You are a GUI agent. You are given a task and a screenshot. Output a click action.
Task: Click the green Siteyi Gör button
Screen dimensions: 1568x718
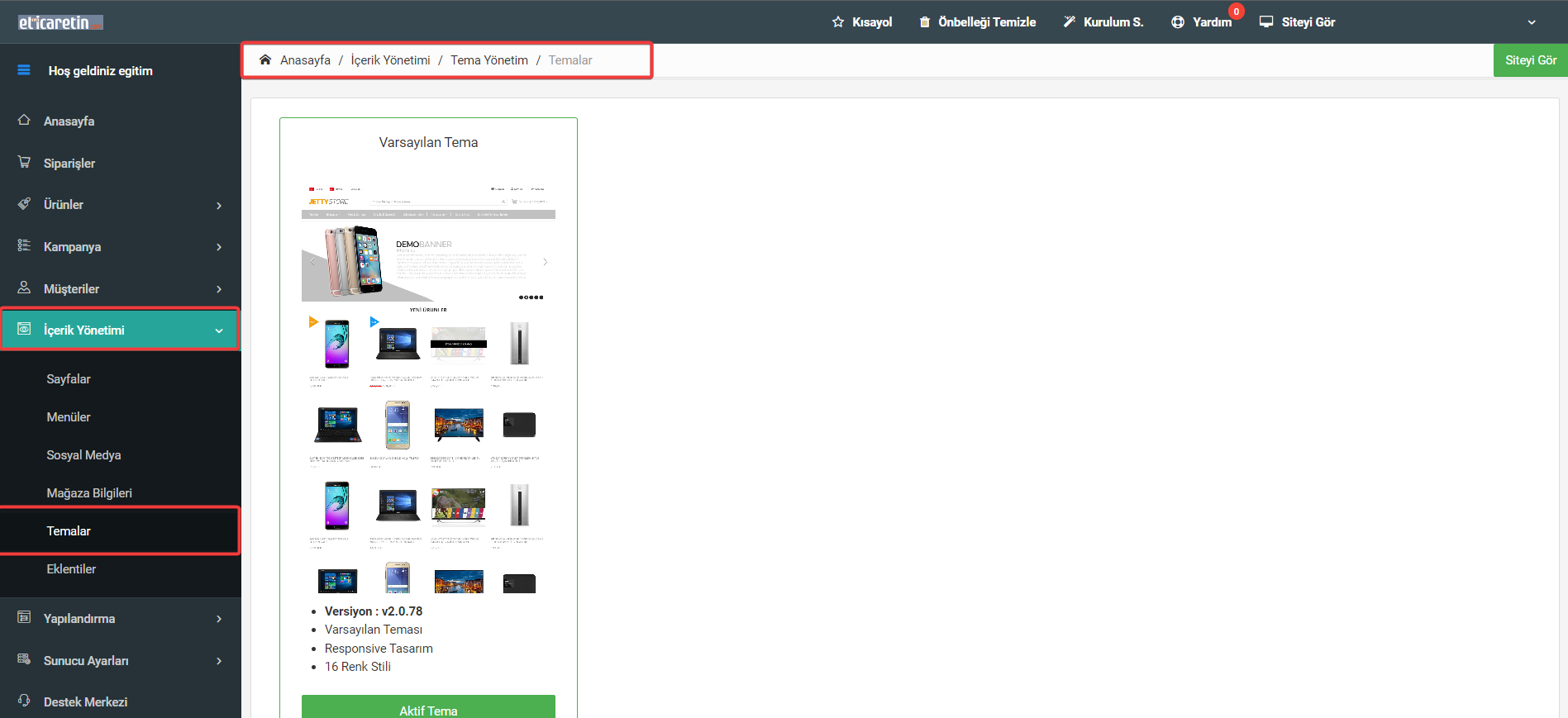(1530, 60)
